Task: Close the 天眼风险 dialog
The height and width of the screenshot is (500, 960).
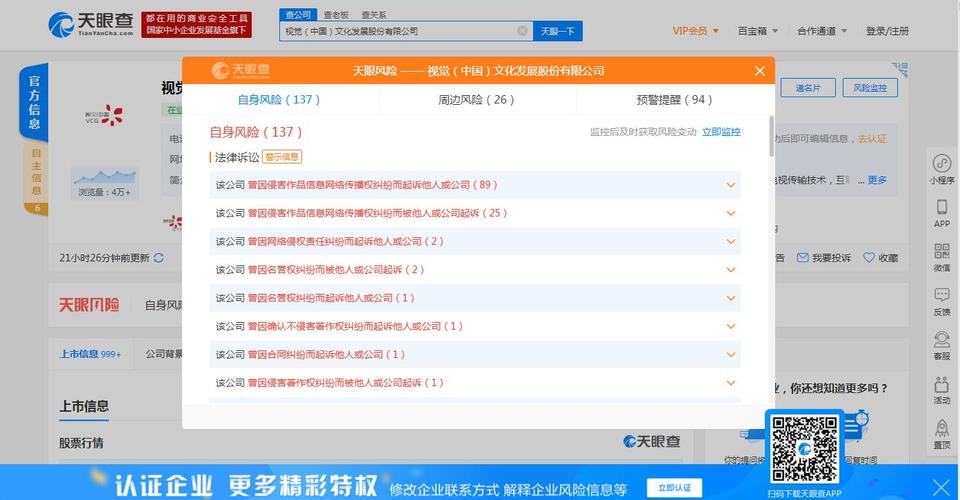Action: [760, 71]
